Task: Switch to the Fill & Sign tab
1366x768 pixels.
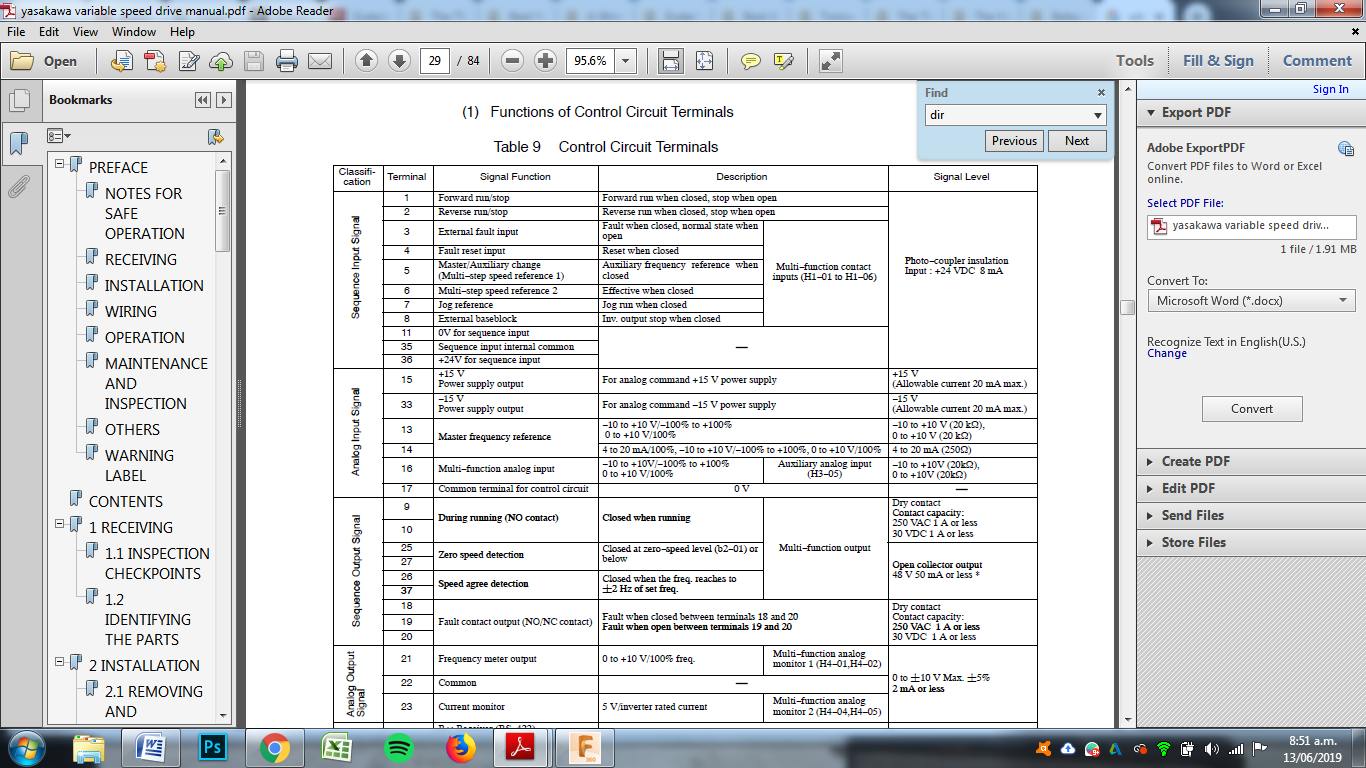Action: tap(1217, 60)
